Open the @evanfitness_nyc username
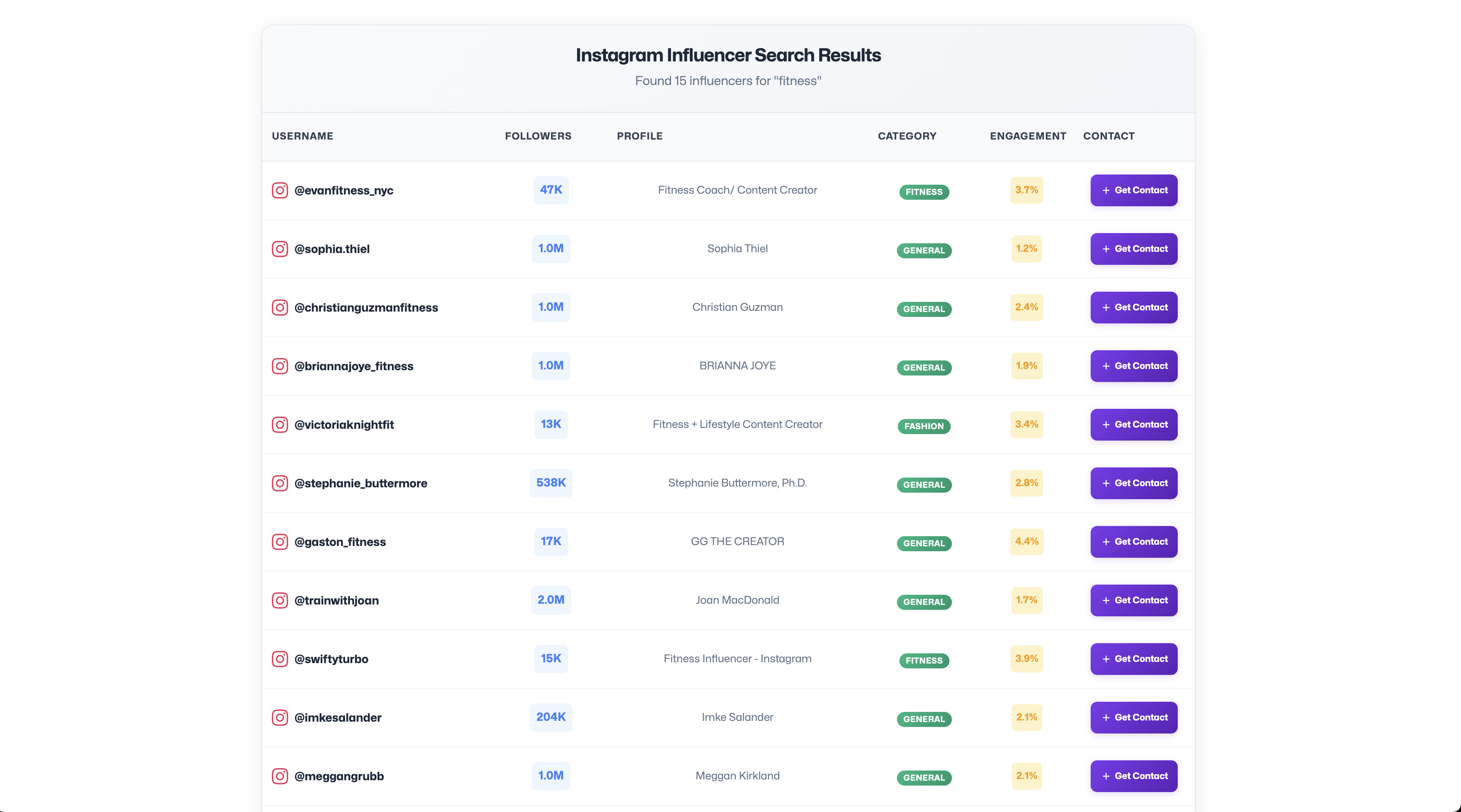Viewport: 1461px width, 812px height. click(x=344, y=190)
